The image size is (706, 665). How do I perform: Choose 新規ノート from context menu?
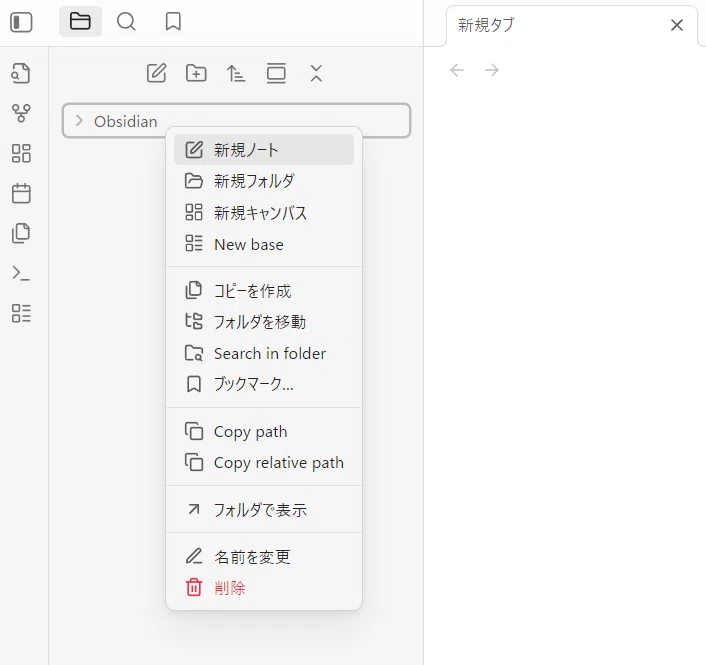(x=264, y=149)
